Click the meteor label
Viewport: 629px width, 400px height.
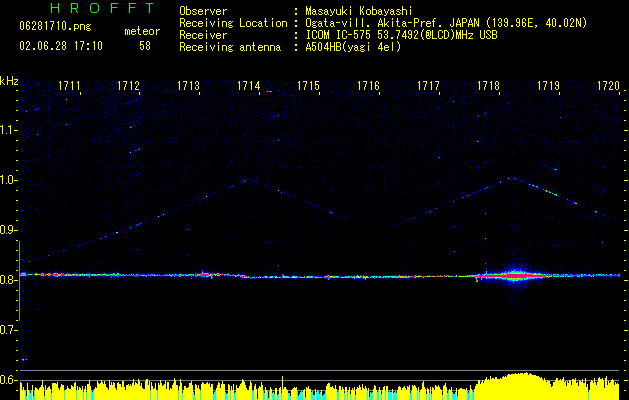[142, 31]
